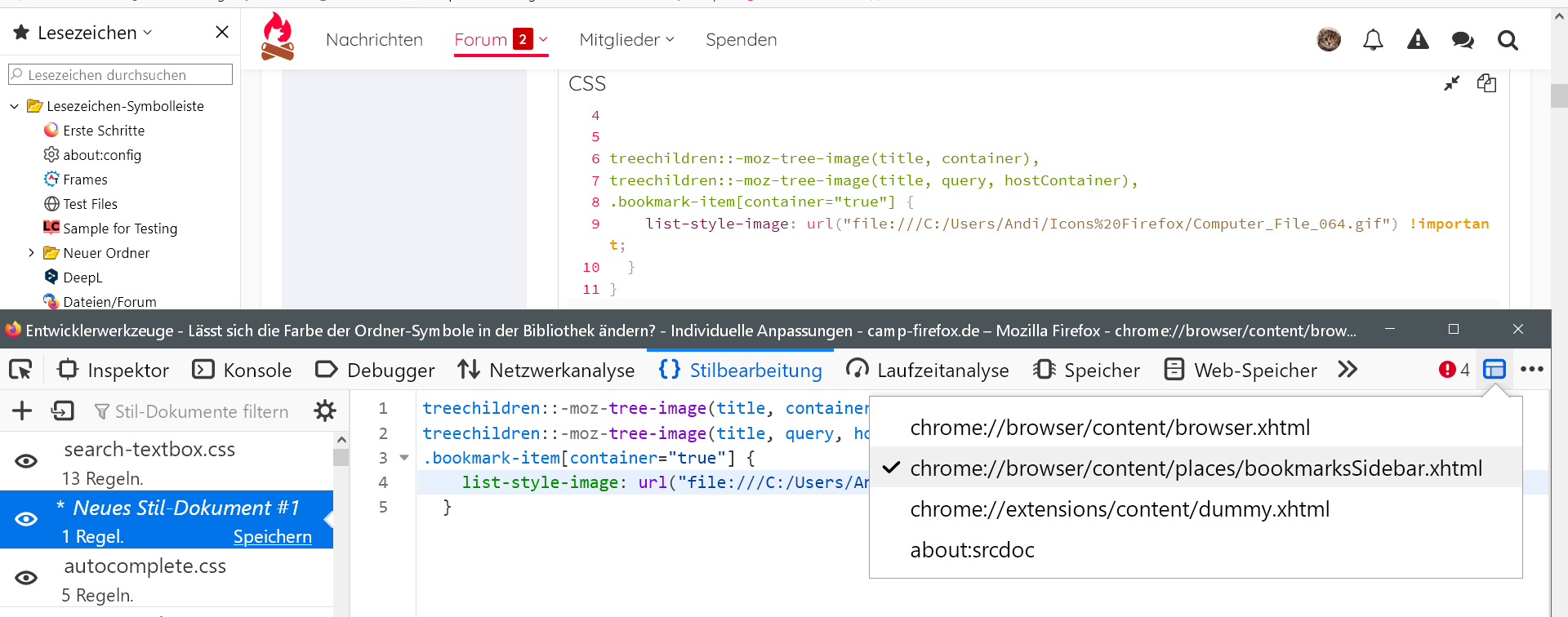Open the Mitglieder dropdown menu
The width and height of the screenshot is (1568, 617).
[626, 40]
